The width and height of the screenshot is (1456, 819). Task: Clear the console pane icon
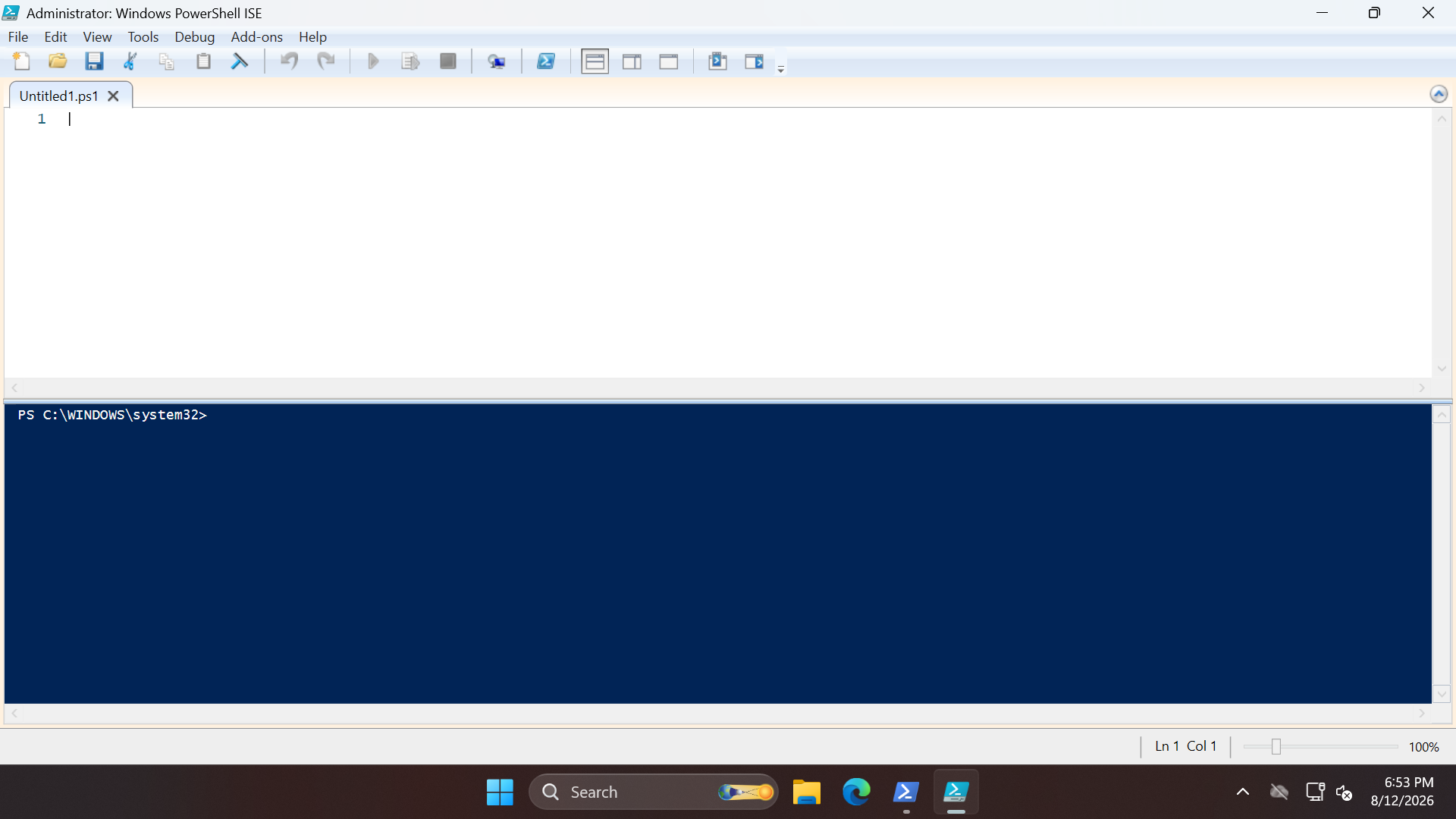(x=240, y=61)
